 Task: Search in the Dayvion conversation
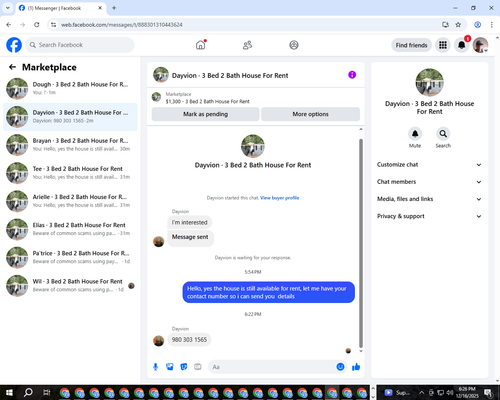[x=443, y=134]
